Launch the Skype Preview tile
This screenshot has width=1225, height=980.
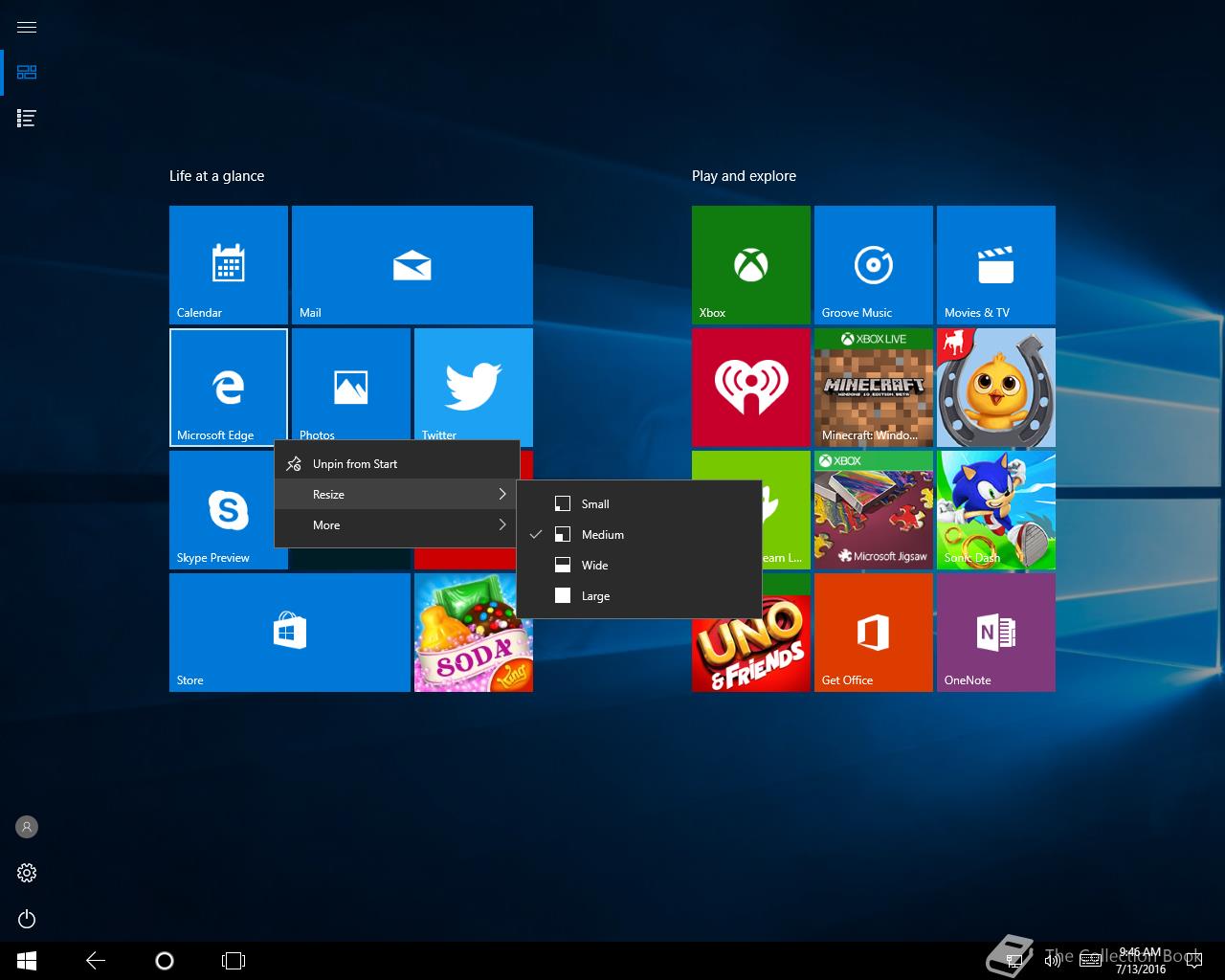(x=221, y=510)
